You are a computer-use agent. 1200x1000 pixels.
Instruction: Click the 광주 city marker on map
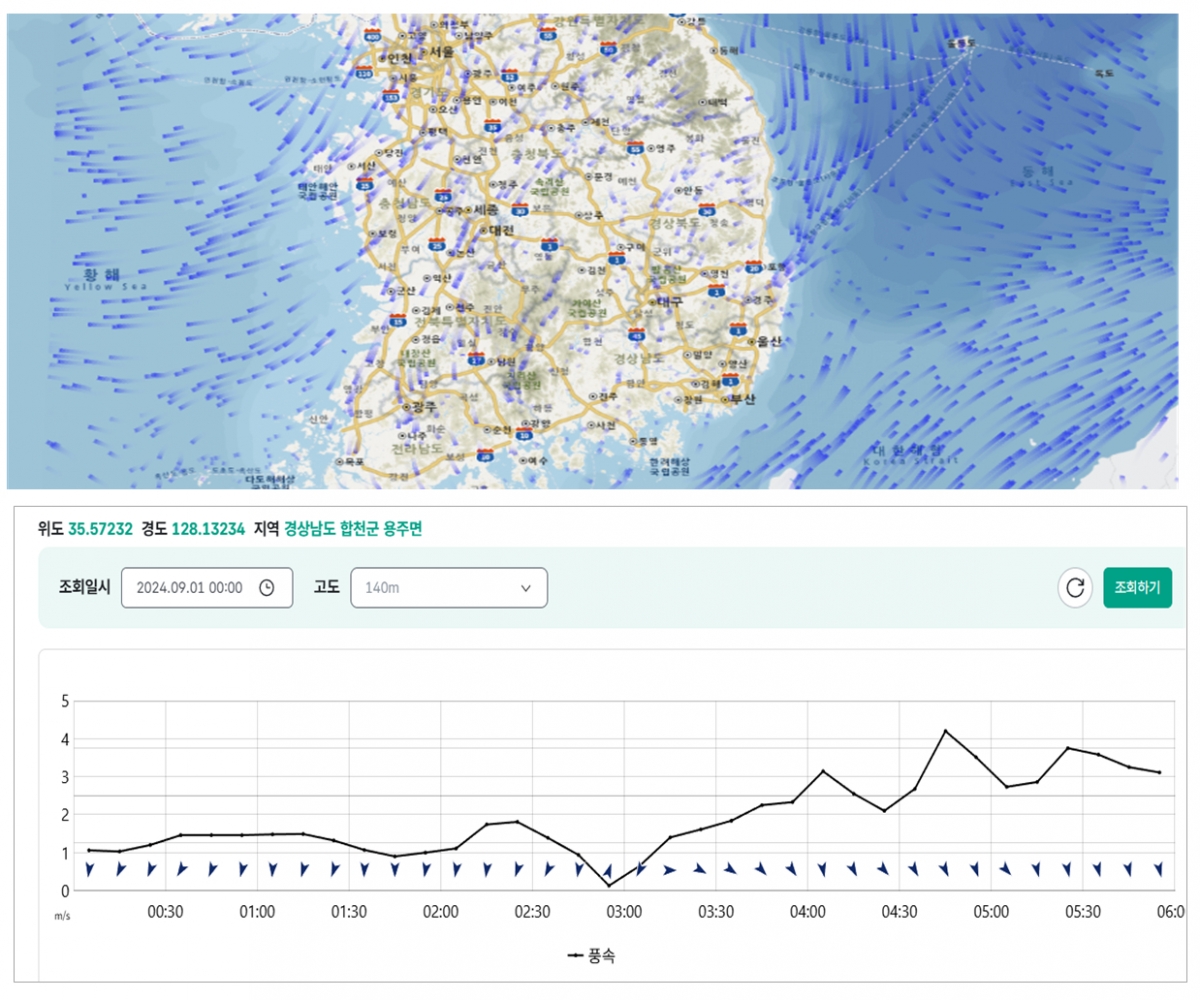click(x=406, y=407)
